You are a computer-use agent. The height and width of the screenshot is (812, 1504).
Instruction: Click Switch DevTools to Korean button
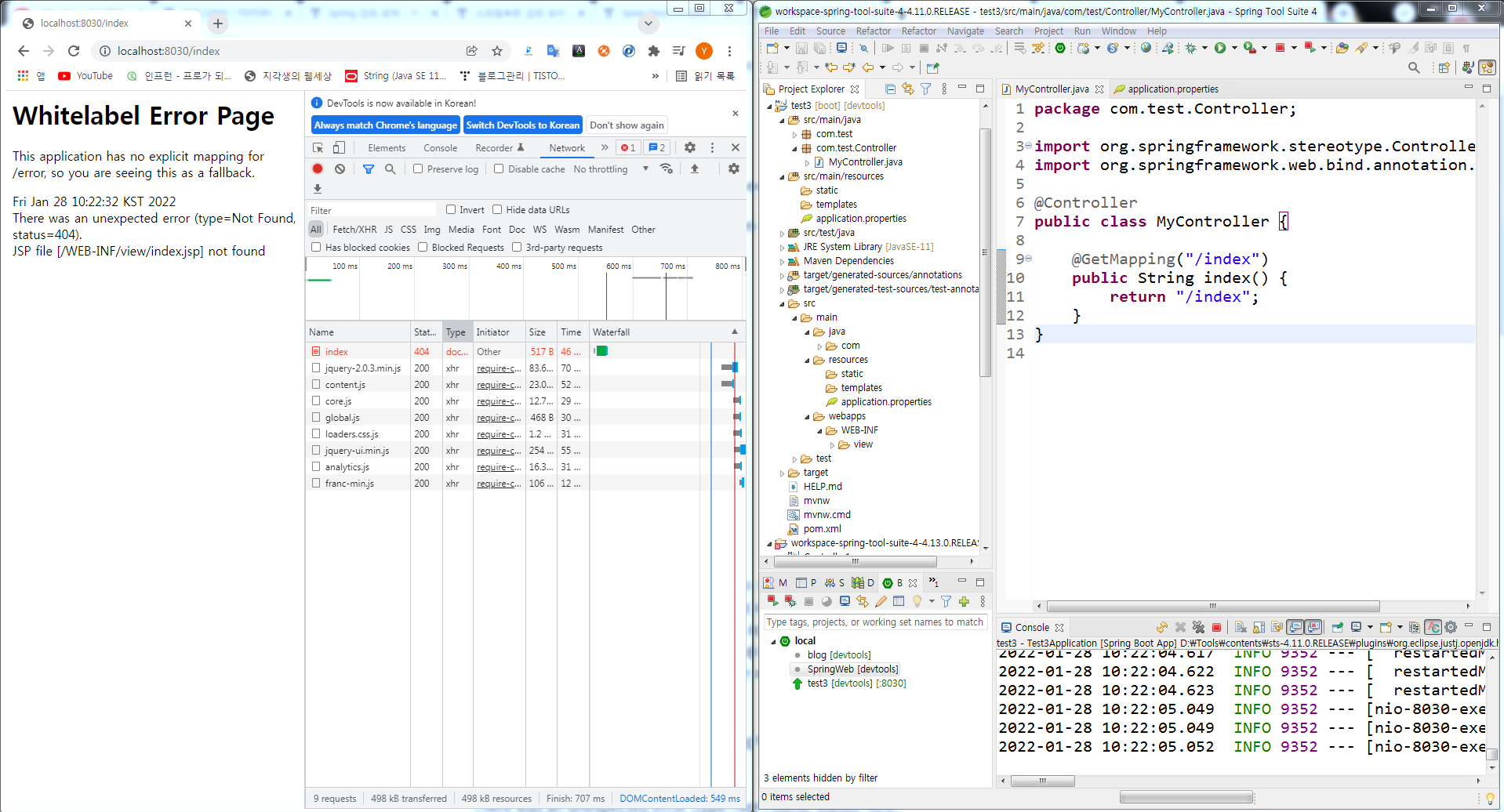click(x=523, y=125)
